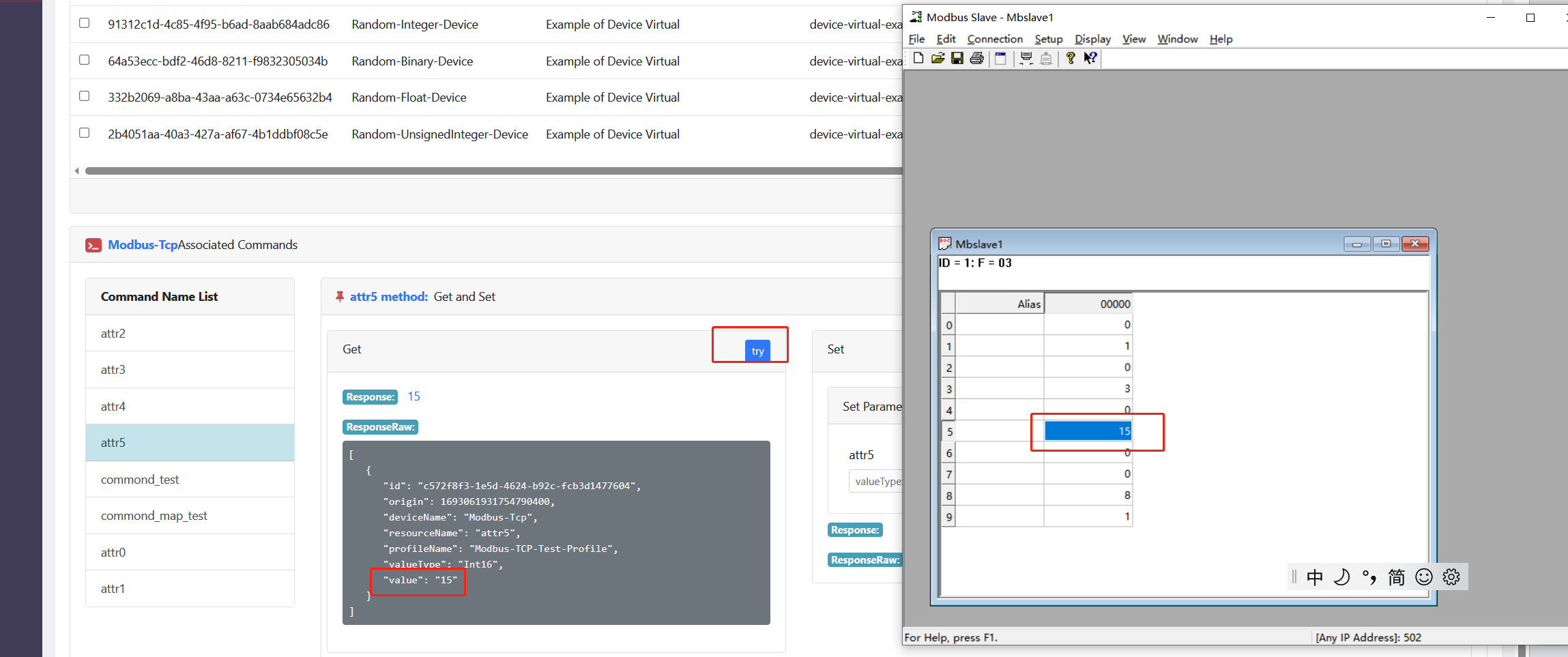Open Modbus Slave Help topics
1568x657 pixels.
point(1070,58)
